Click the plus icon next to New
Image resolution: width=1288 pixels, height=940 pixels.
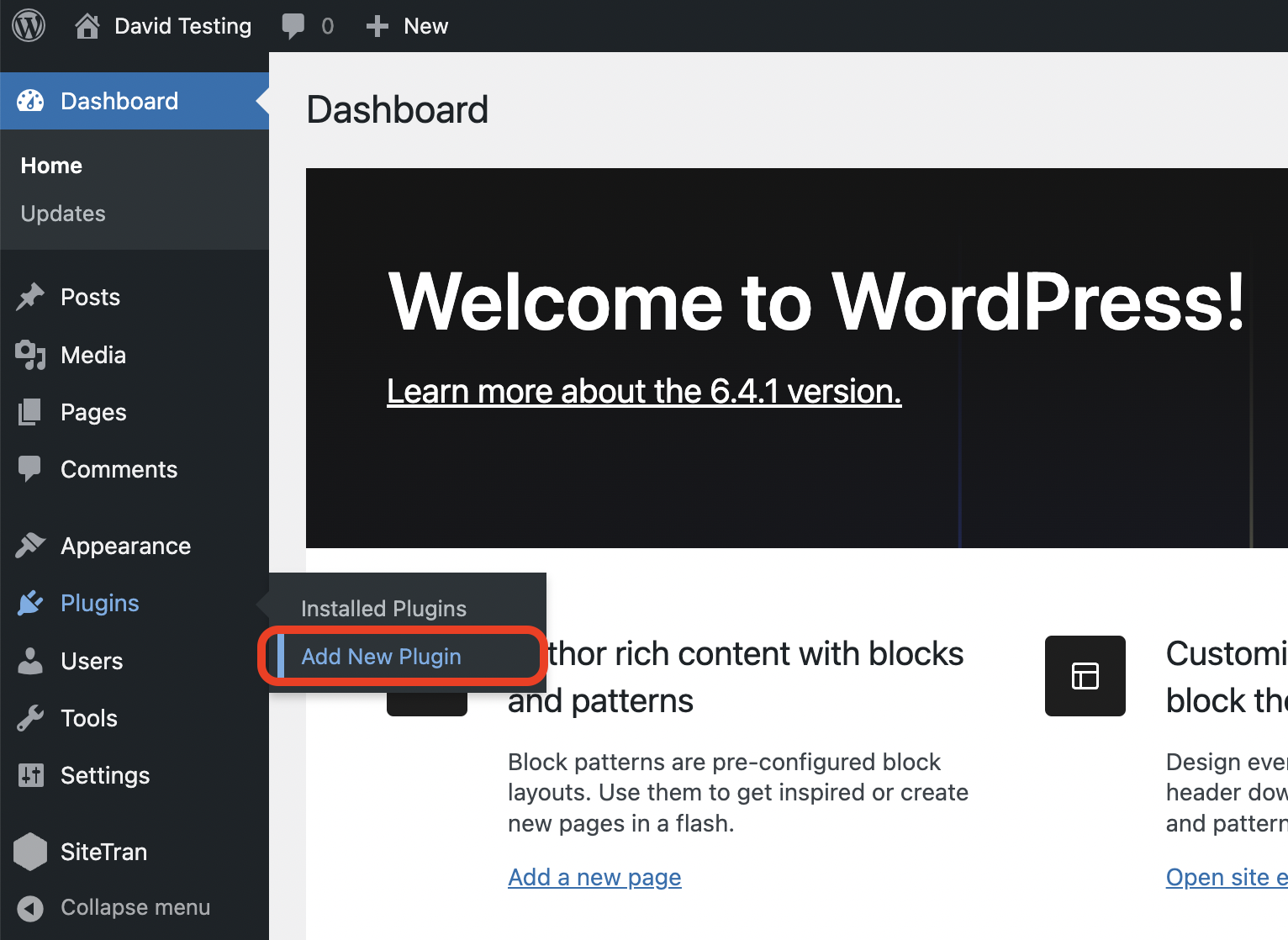pyautogui.click(x=377, y=26)
